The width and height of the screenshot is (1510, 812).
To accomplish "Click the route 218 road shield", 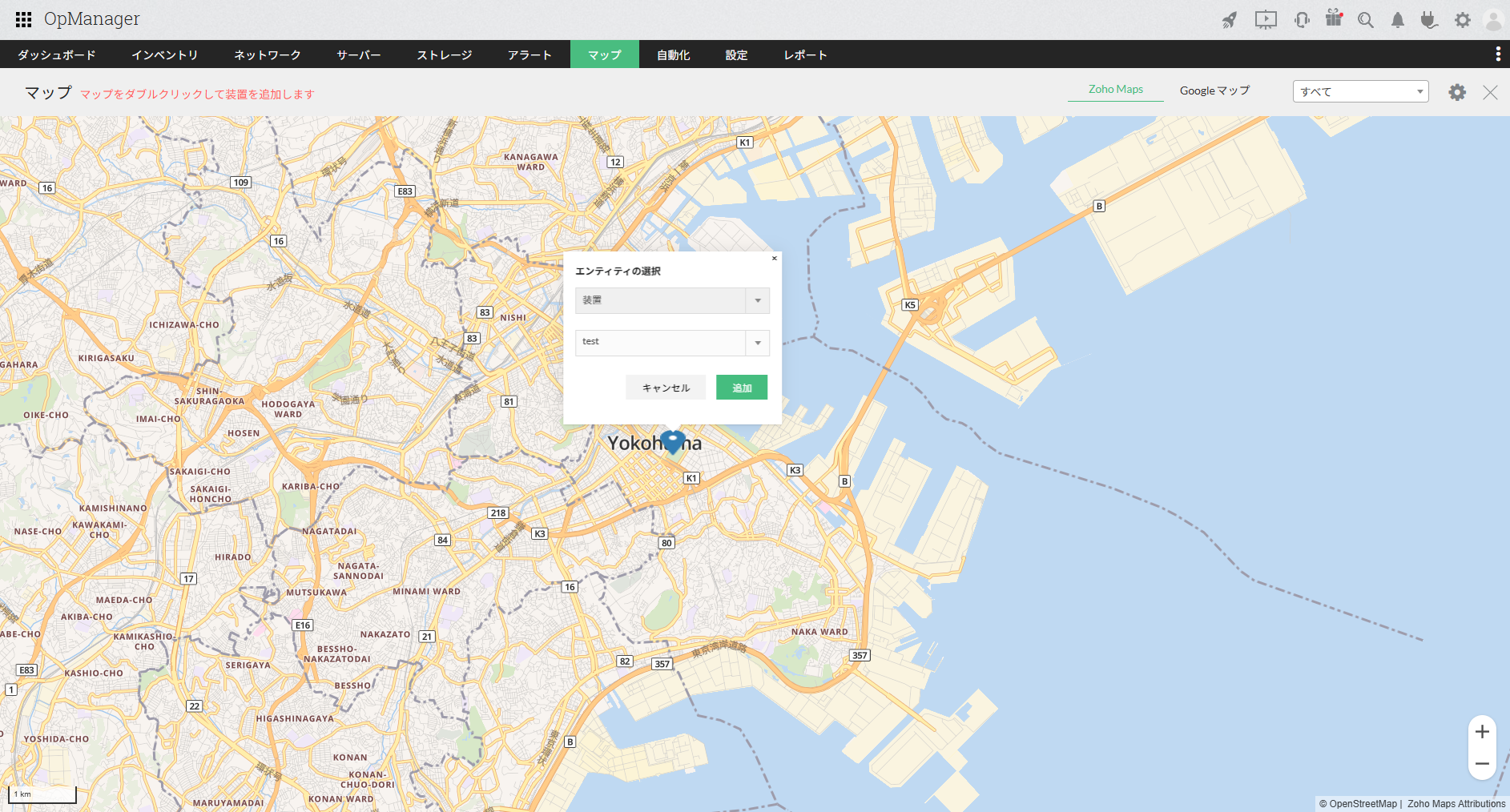I will (498, 513).
